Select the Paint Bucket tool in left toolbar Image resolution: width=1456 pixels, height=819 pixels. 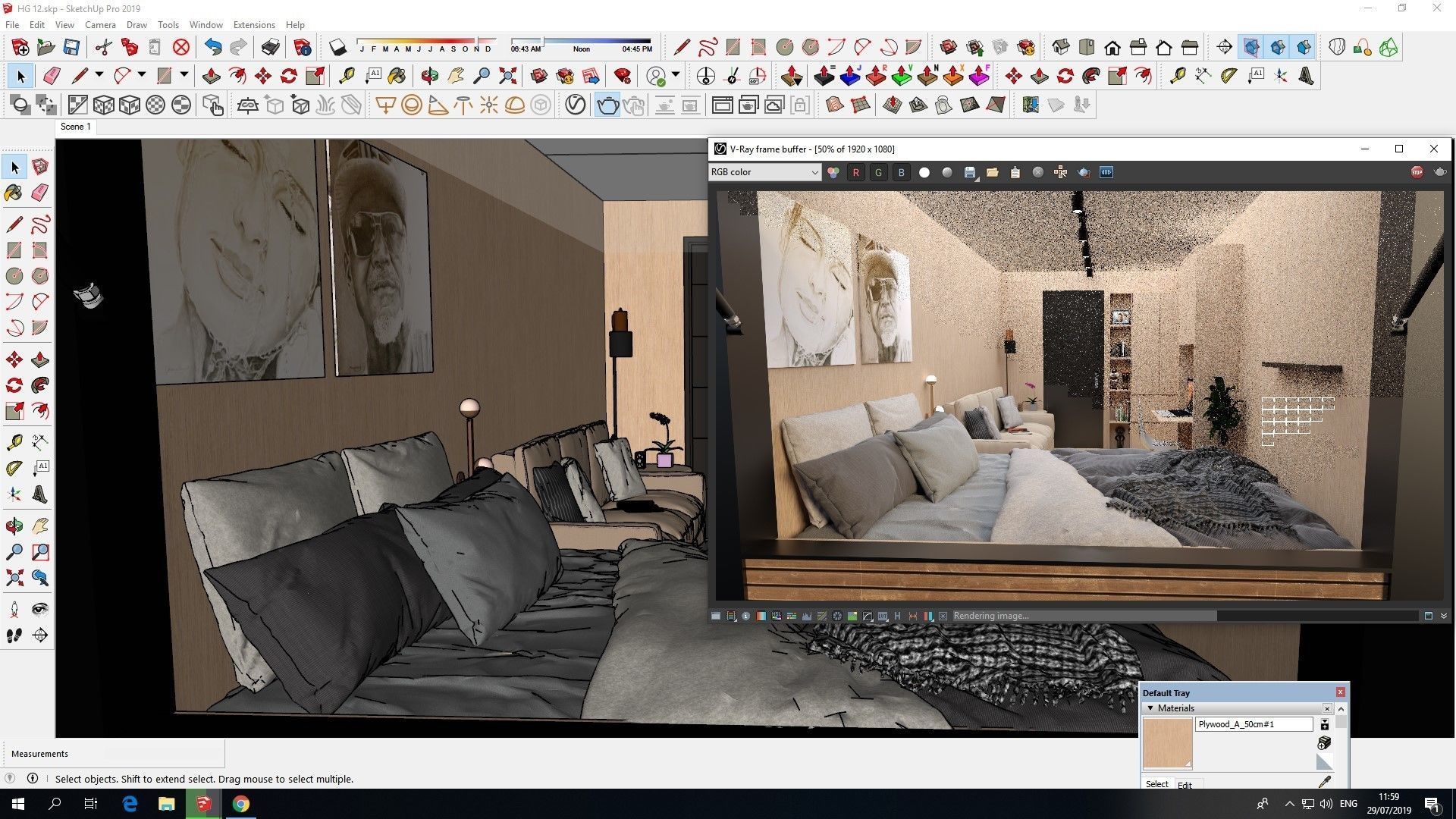tap(14, 193)
